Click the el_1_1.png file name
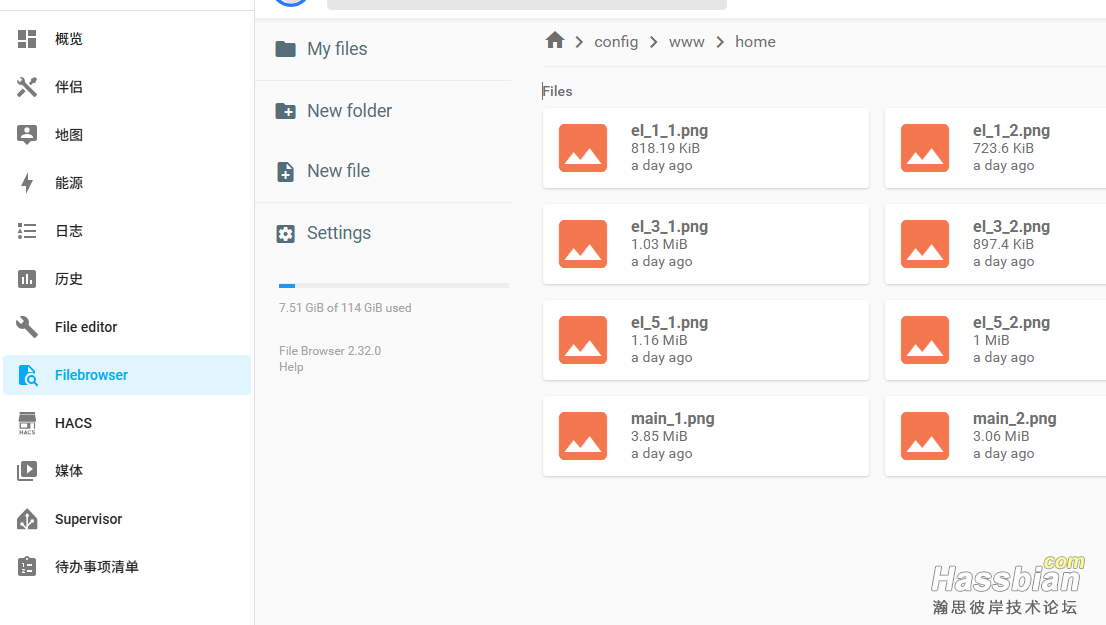The width and height of the screenshot is (1106, 625). pyautogui.click(x=669, y=131)
